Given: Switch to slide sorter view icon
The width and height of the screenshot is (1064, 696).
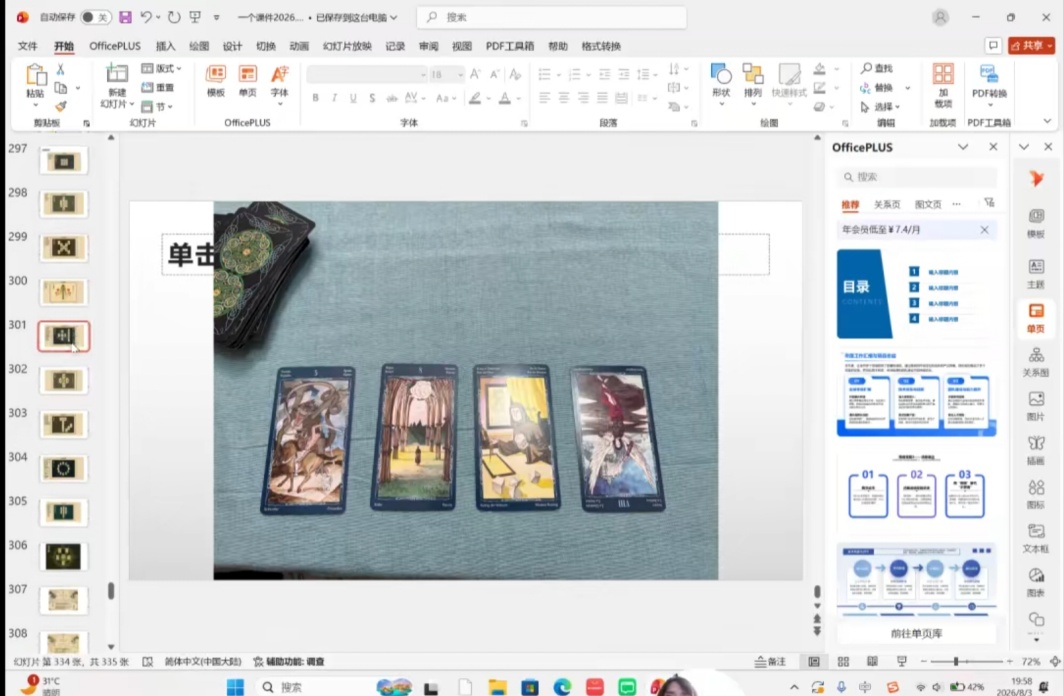Looking at the screenshot, I should [843, 661].
